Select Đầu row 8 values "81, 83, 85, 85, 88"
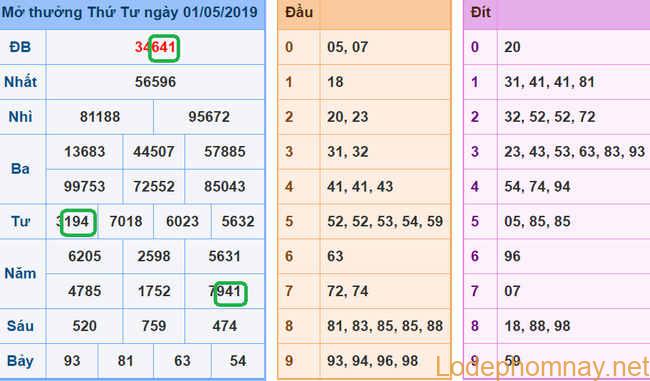 click(x=385, y=326)
